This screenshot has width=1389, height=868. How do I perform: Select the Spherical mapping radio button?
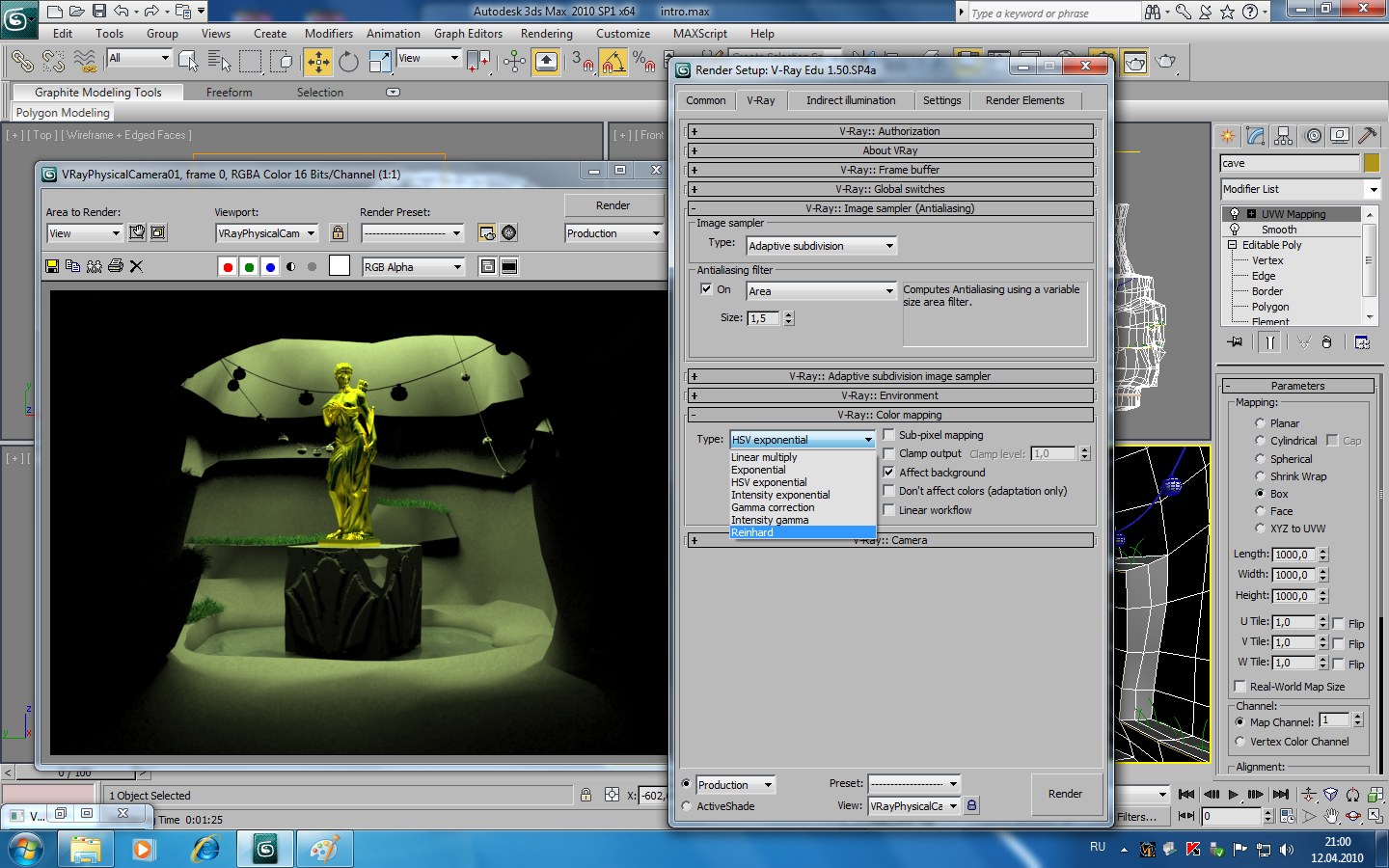tap(1260, 458)
